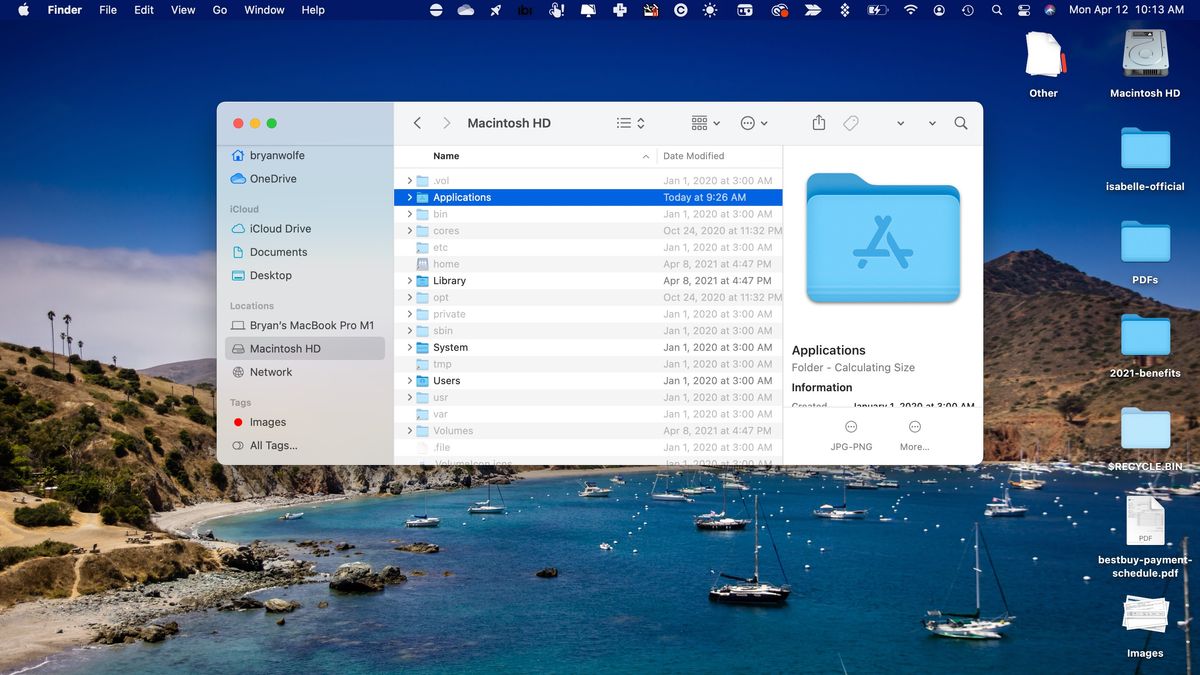Open the View menu in the menu bar
This screenshot has width=1200, height=675.
tap(182, 10)
